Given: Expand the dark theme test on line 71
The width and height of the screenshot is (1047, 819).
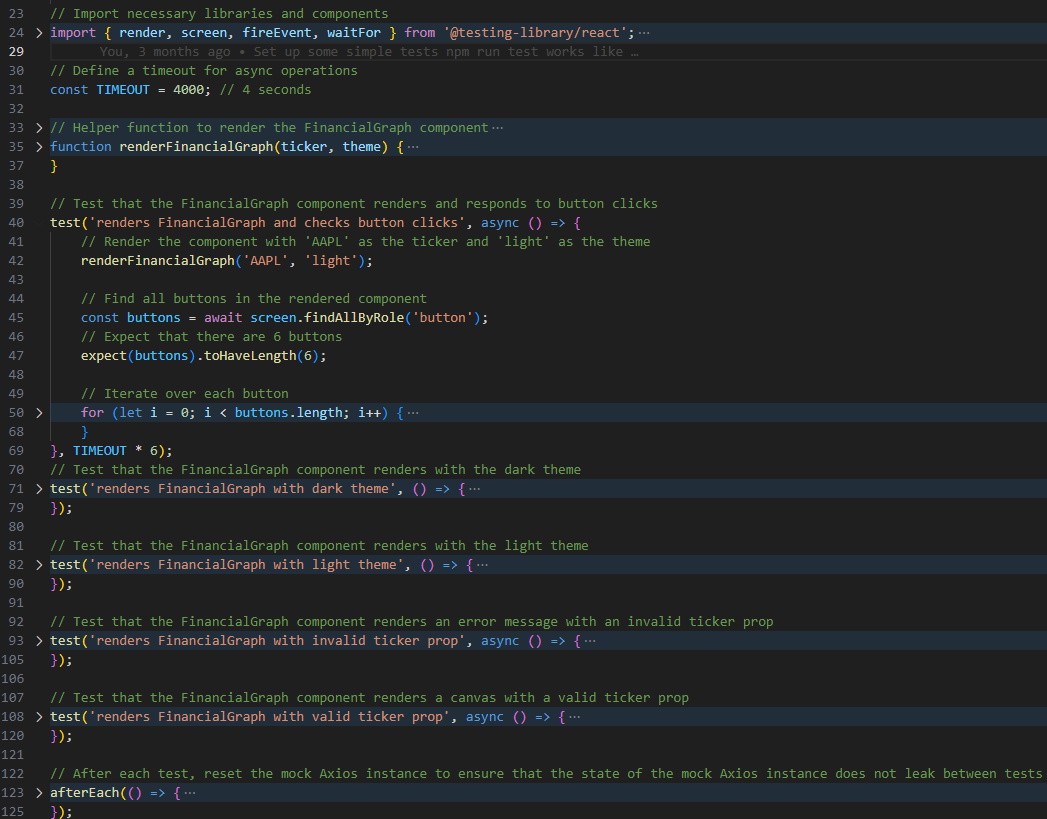Looking at the screenshot, I should [x=39, y=489].
